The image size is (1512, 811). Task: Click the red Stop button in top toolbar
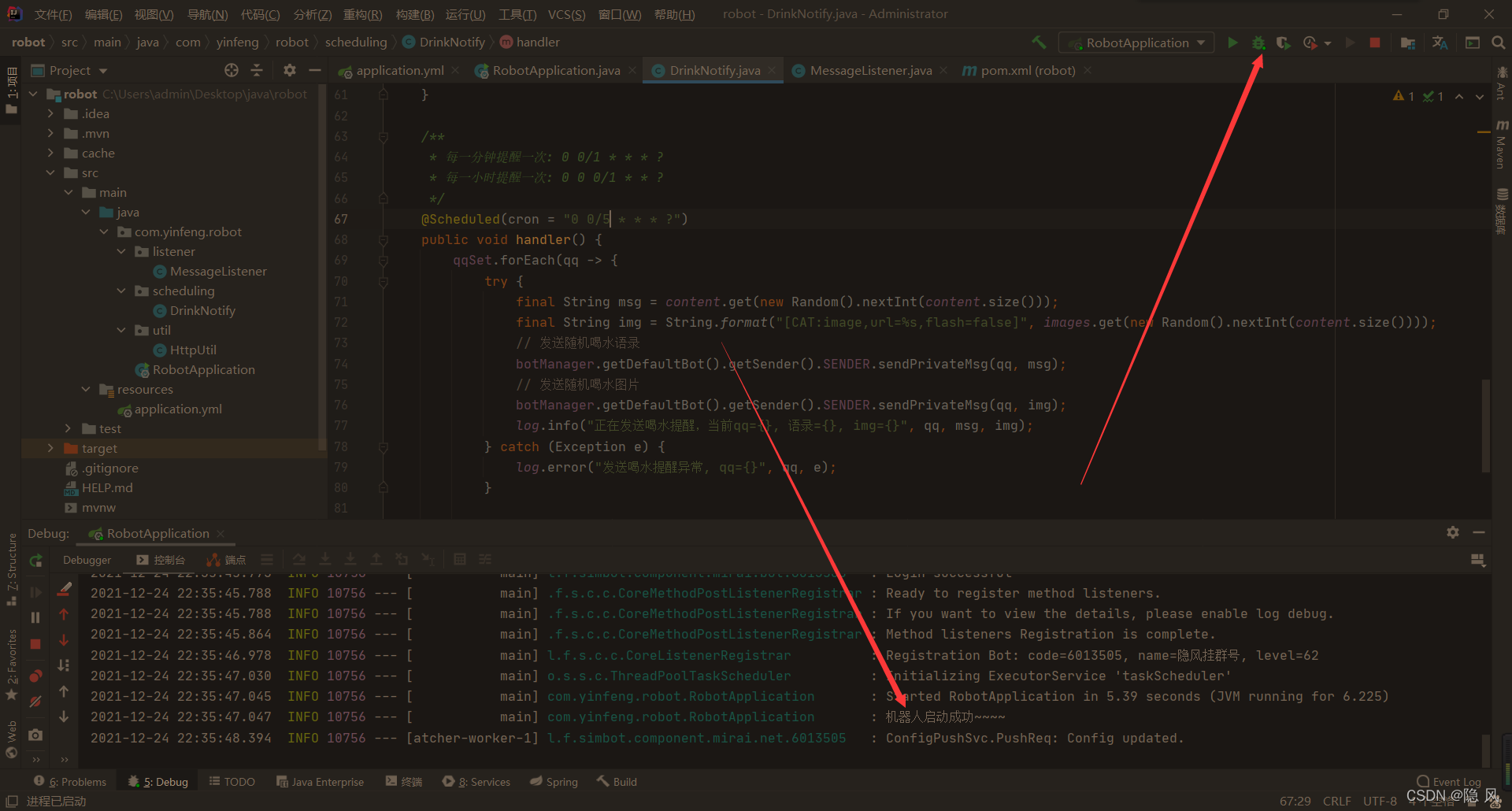tap(1375, 43)
